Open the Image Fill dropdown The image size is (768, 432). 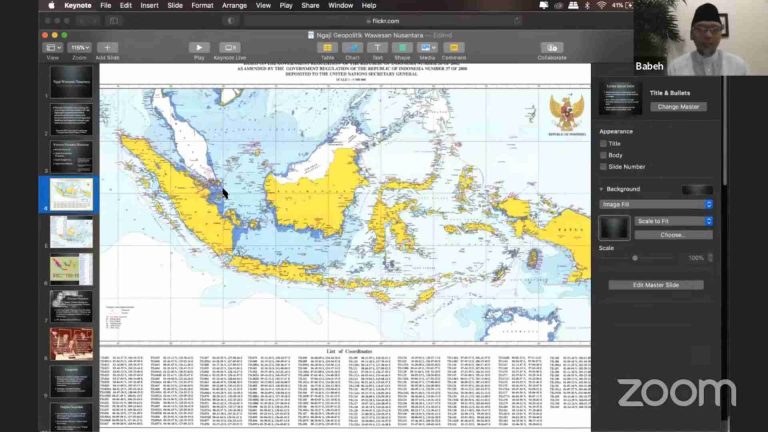[656, 204]
